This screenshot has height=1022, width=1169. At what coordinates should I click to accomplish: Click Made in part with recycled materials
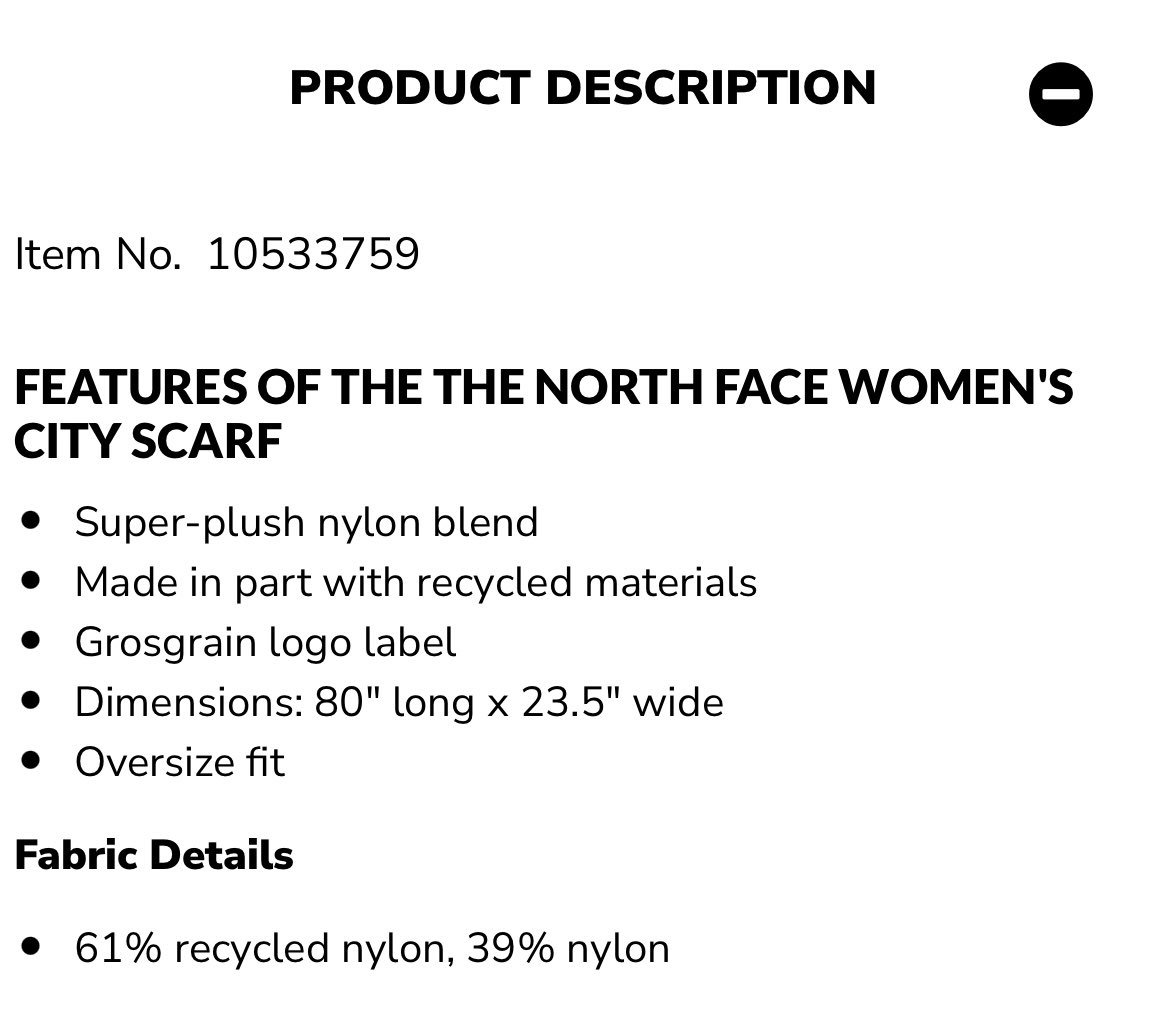point(416,582)
